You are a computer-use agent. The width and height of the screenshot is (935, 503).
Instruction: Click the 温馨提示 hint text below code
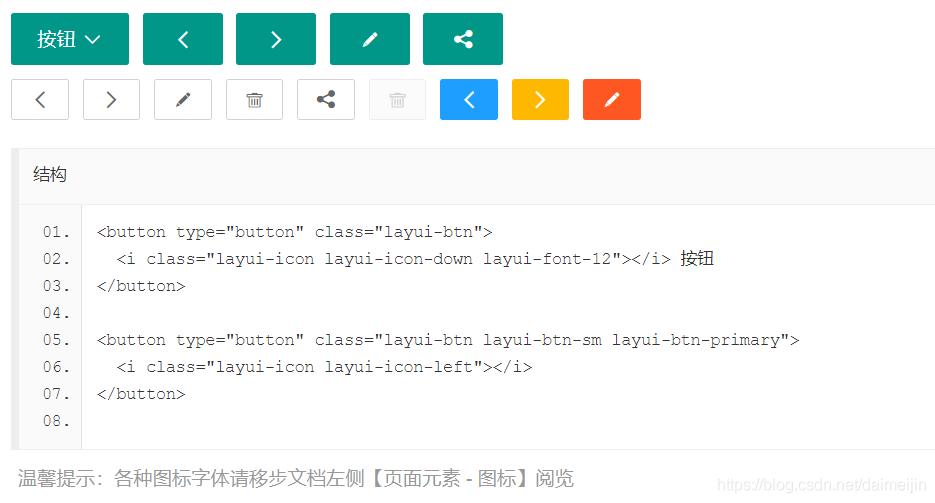pos(296,478)
